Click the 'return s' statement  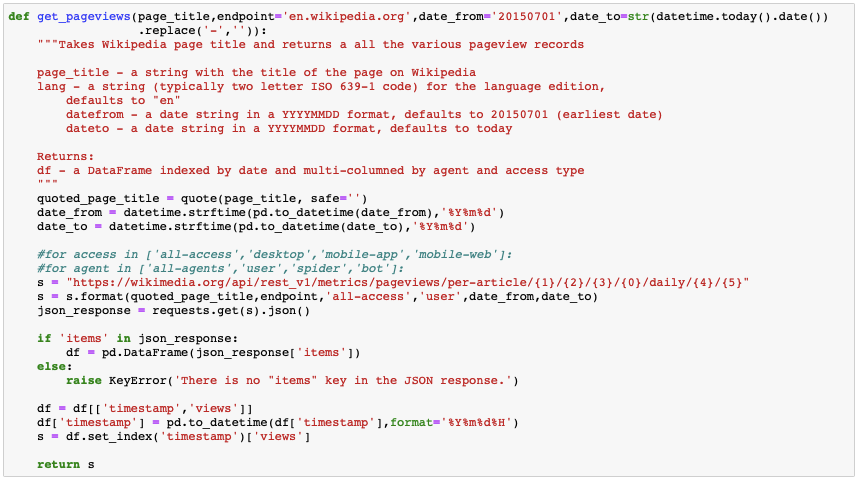point(66,464)
